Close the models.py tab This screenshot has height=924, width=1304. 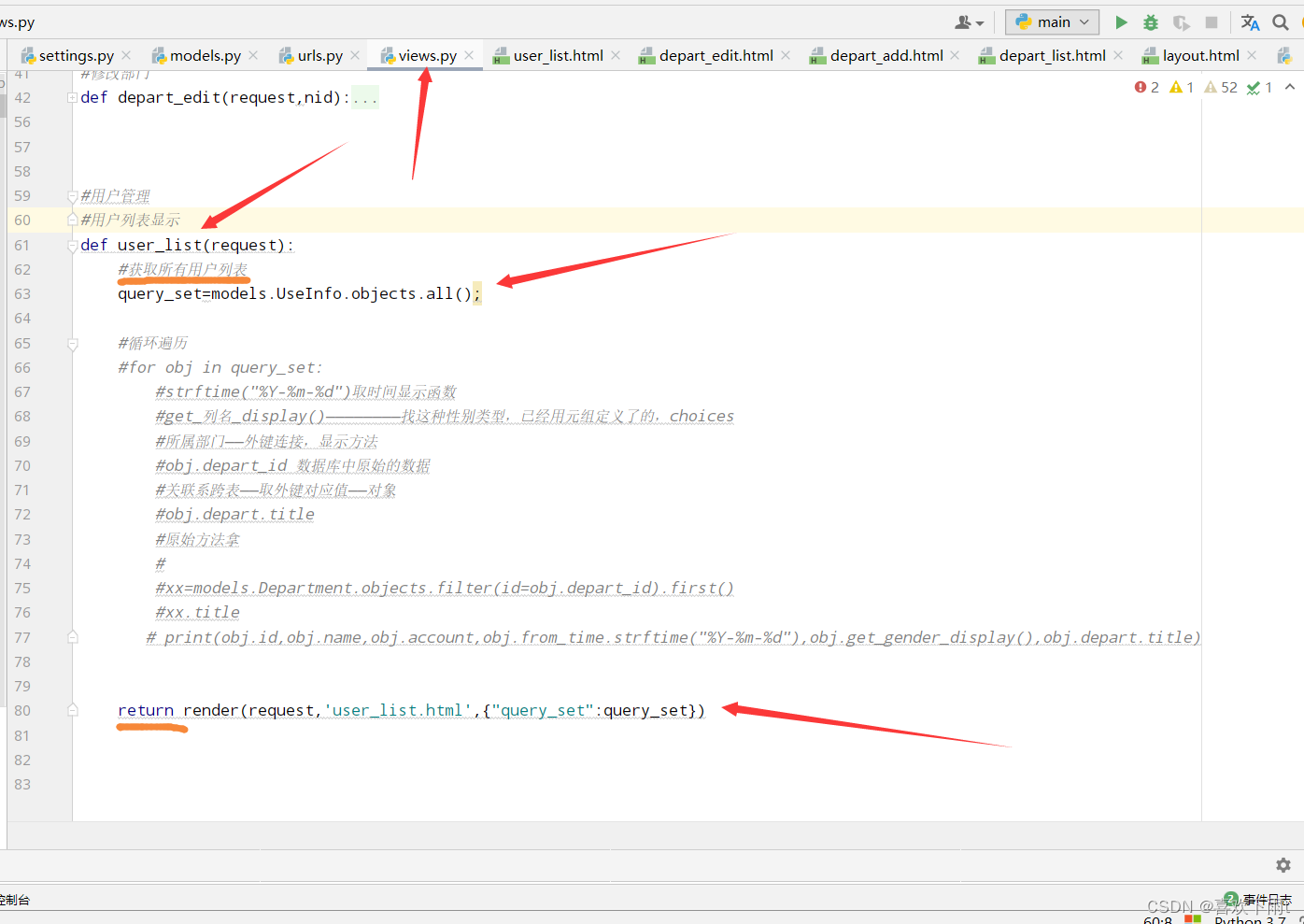tap(253, 55)
